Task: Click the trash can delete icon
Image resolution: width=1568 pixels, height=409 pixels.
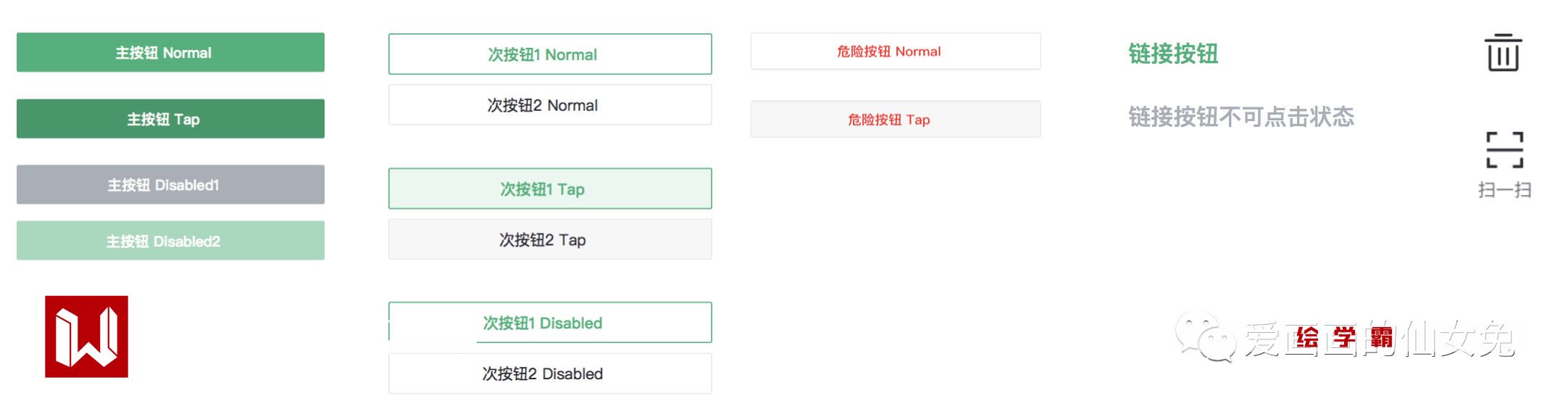Action: coord(1504,53)
